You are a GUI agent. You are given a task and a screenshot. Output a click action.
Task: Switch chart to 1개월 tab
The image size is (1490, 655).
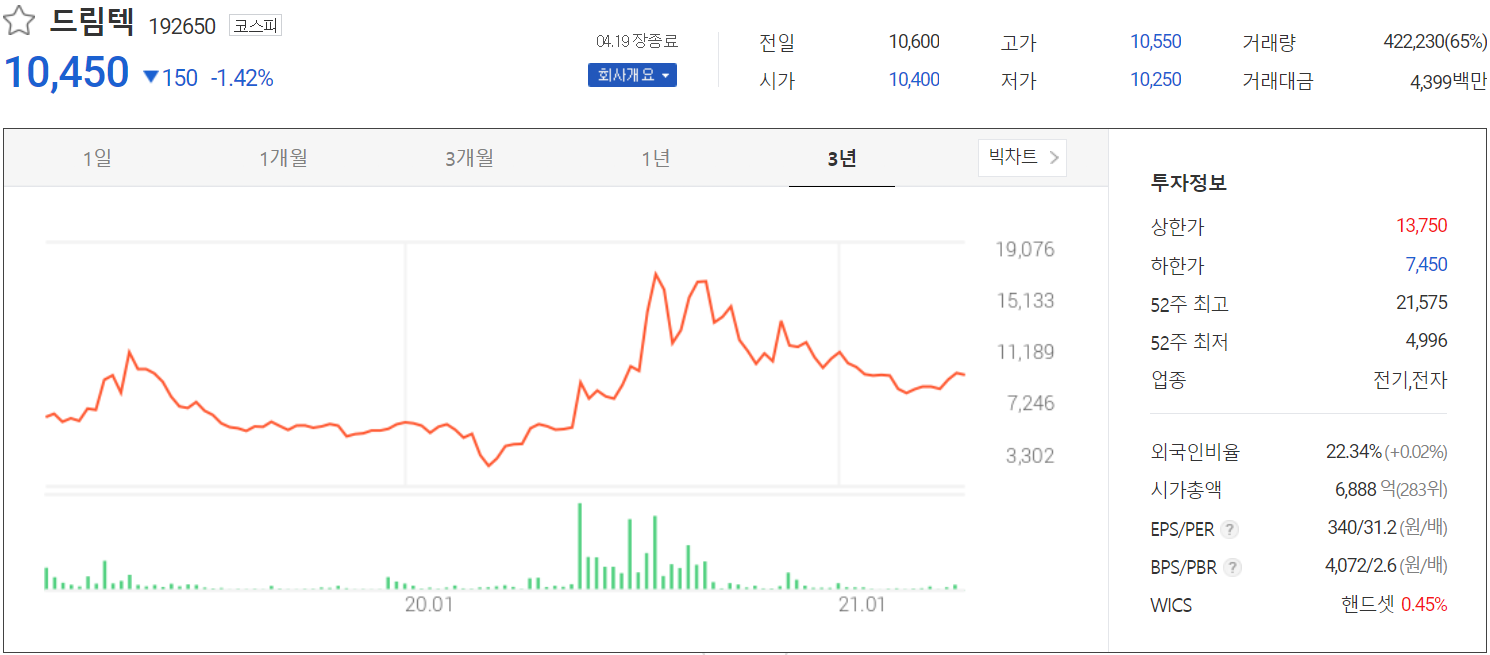(283, 158)
